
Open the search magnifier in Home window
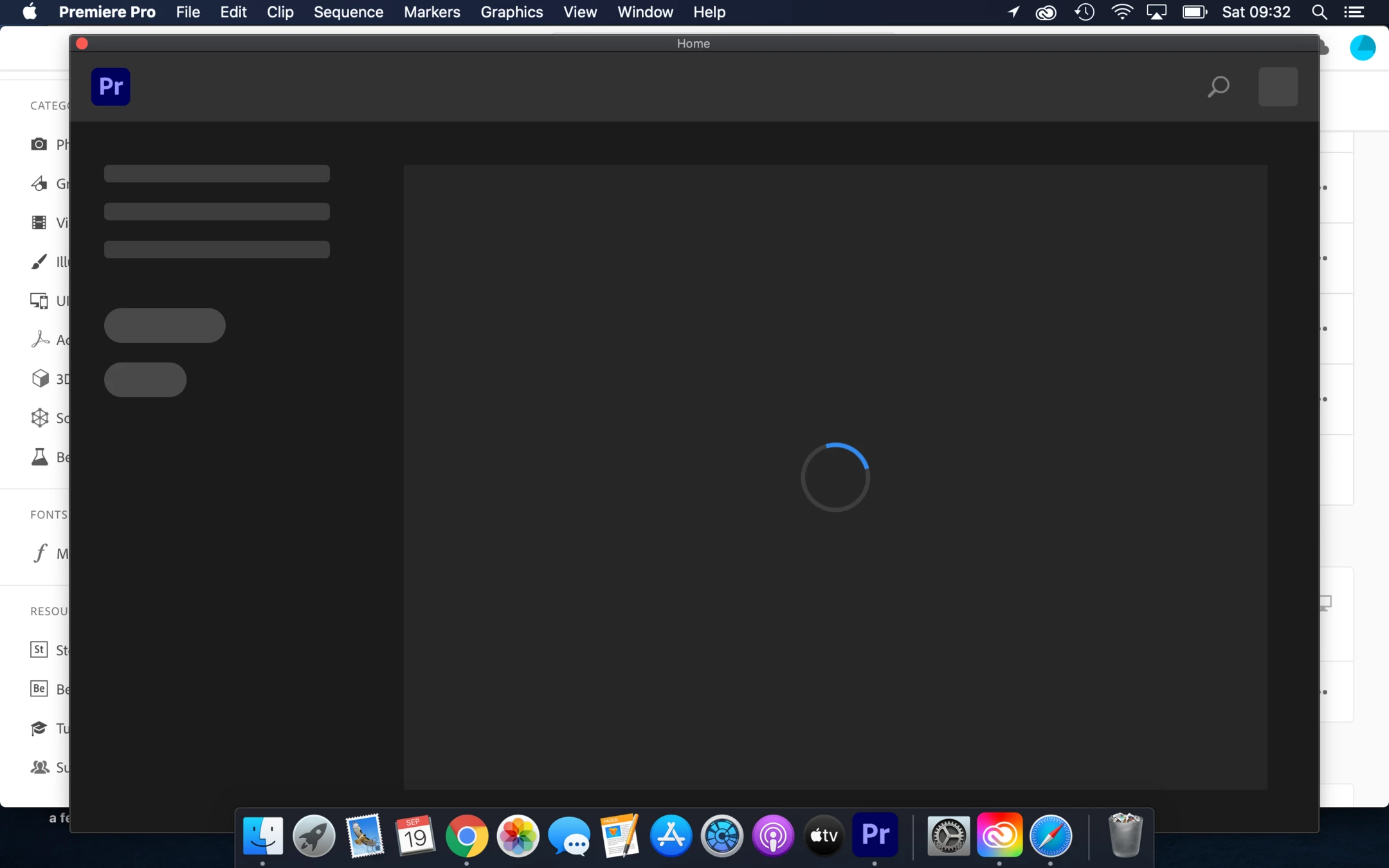[1218, 86]
